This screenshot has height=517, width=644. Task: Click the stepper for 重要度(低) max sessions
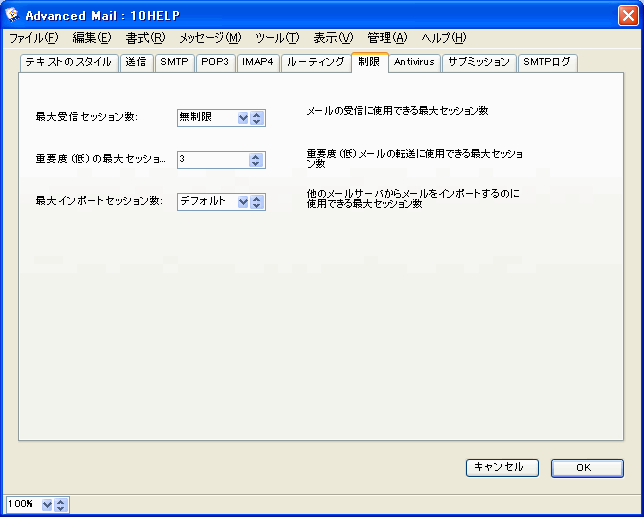click(x=257, y=159)
